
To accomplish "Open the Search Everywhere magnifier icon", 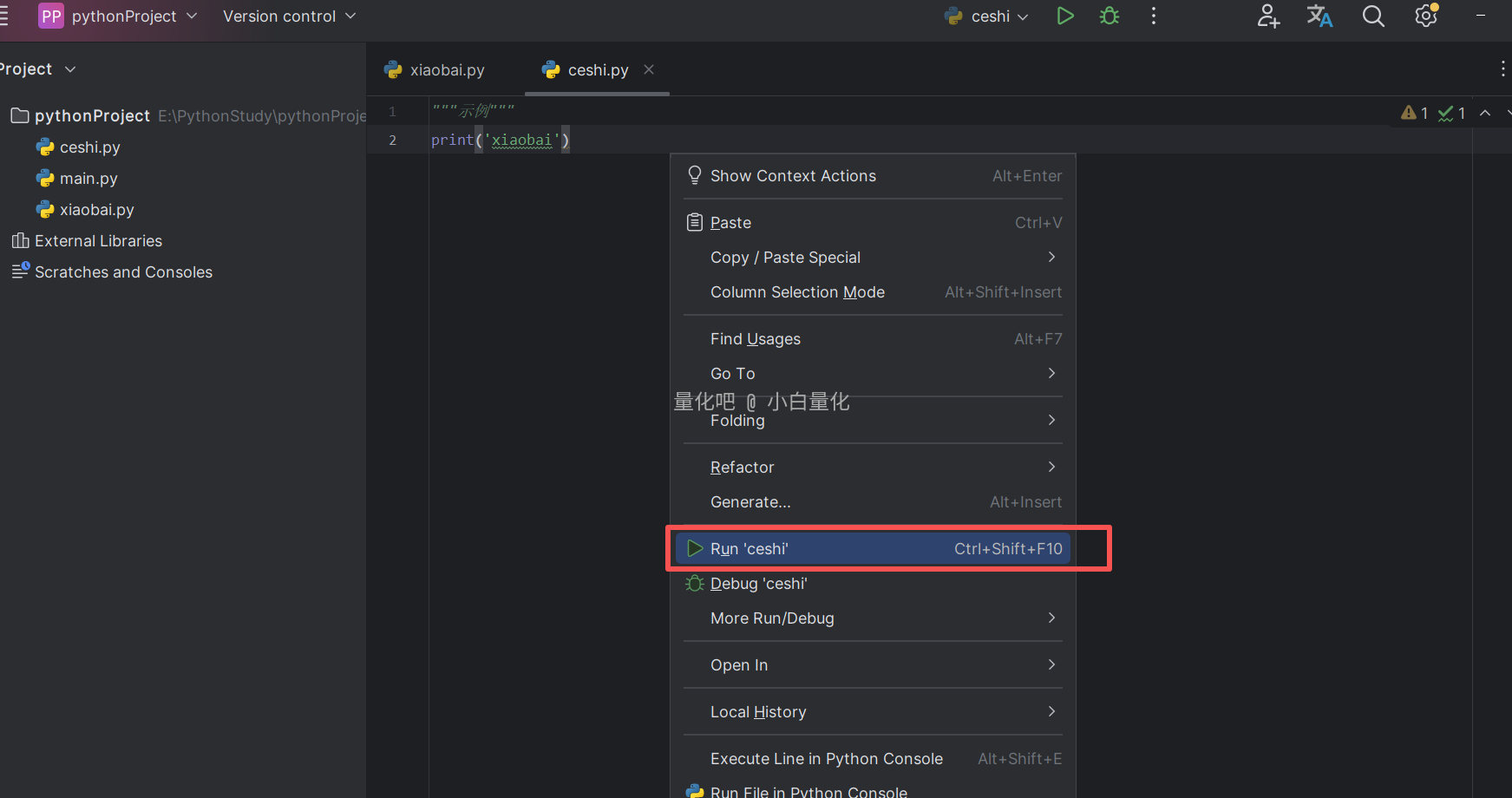I will (x=1373, y=16).
